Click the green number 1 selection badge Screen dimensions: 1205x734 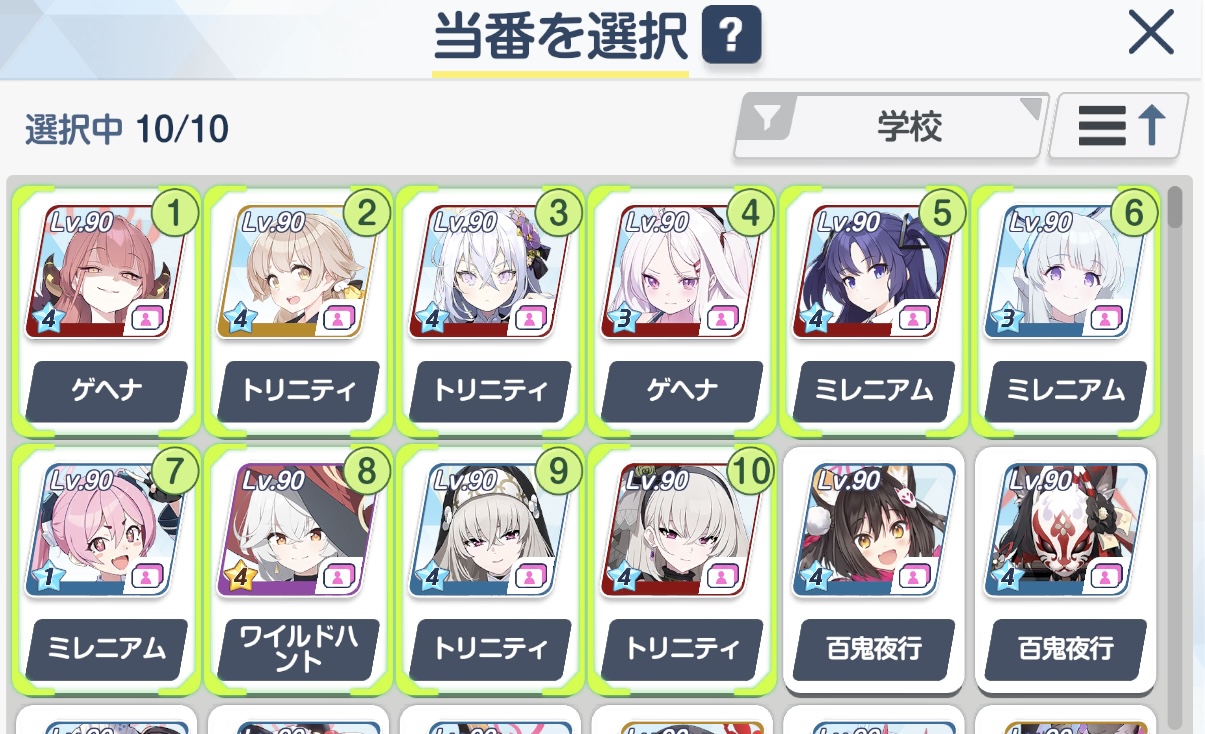coord(176,212)
